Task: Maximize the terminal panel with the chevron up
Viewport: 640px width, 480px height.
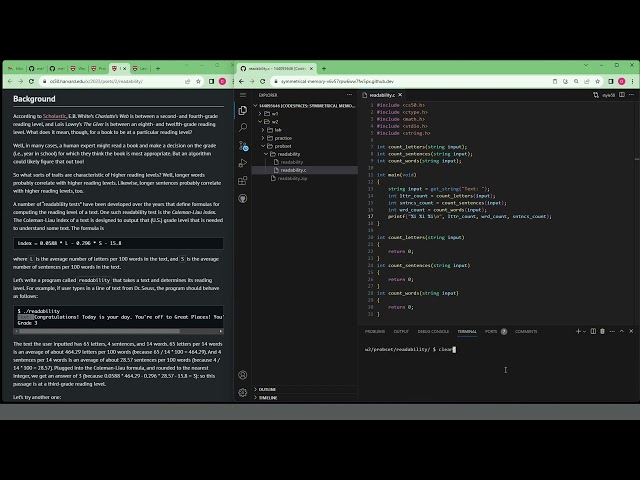Action: (x=622, y=331)
